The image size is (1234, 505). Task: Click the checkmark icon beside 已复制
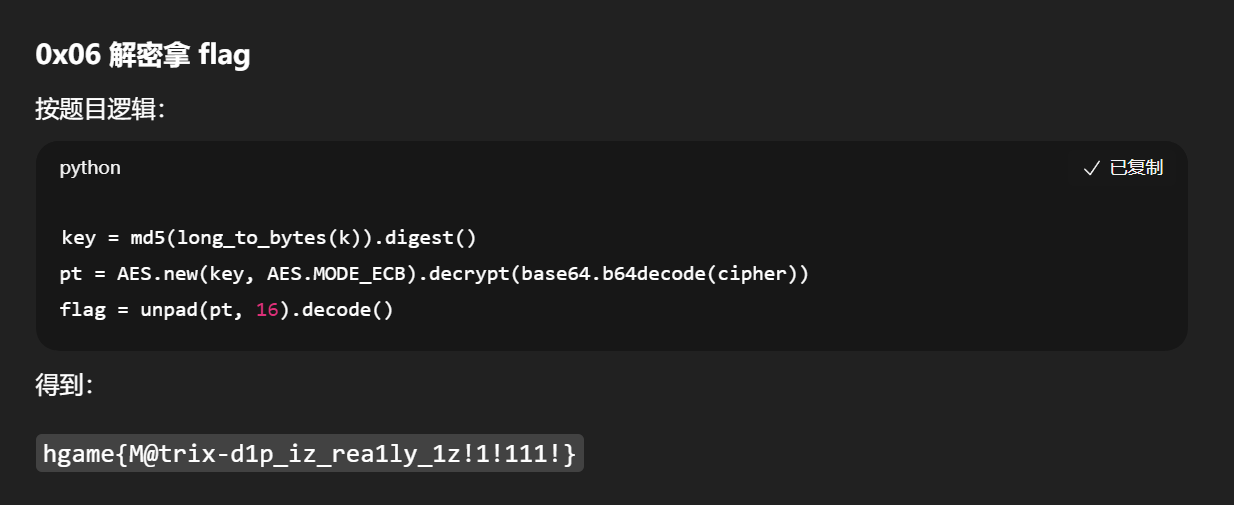1092,168
